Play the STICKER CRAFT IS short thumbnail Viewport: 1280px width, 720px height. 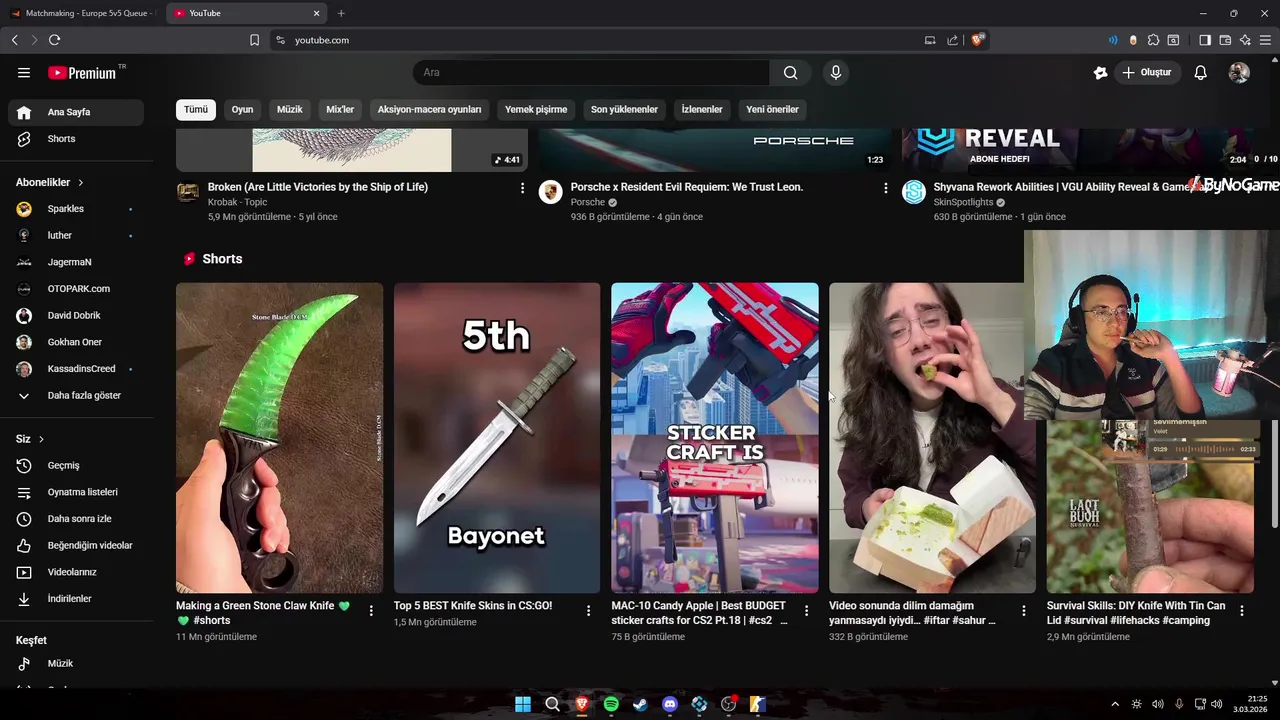(715, 438)
